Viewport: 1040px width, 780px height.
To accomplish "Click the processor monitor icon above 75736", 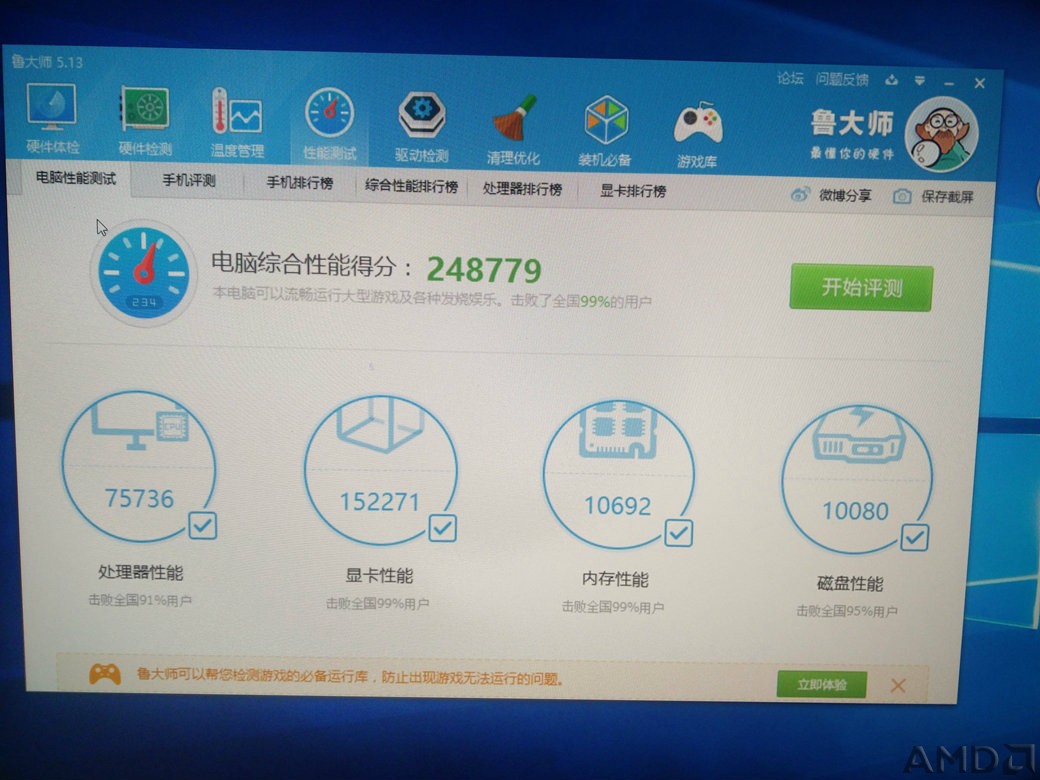I will click(x=141, y=426).
